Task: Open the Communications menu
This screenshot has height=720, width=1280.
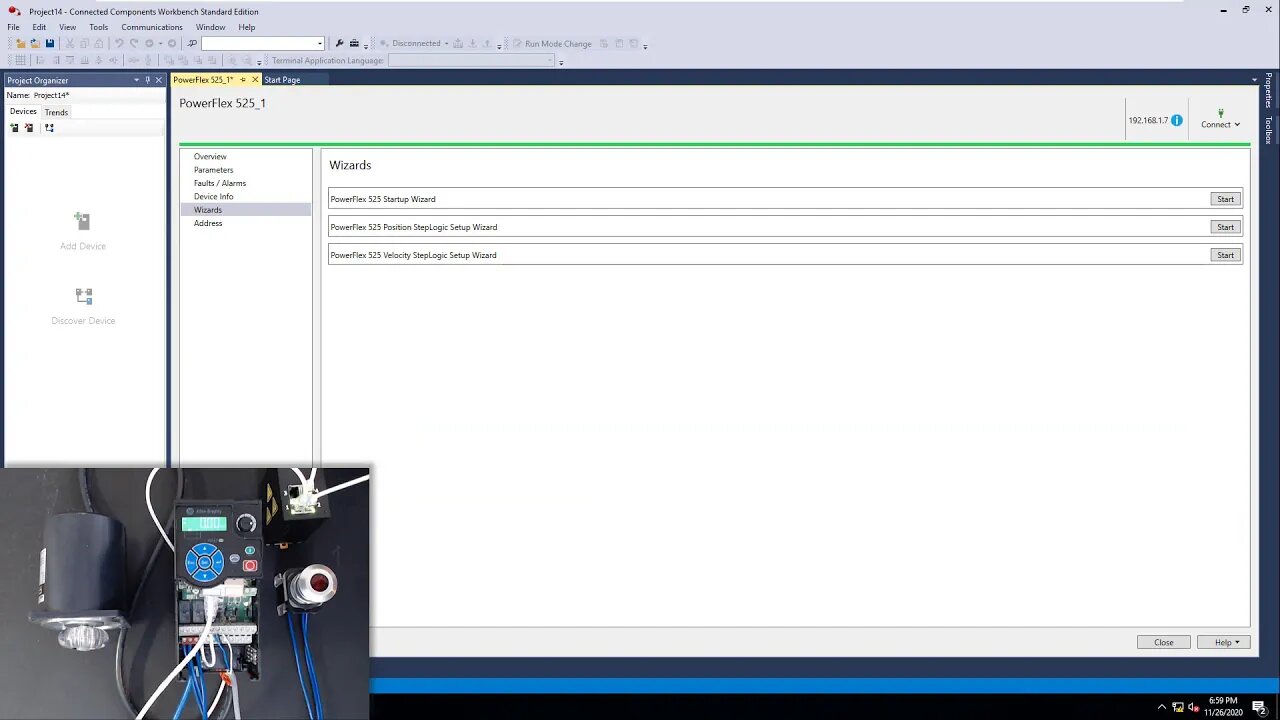Action: coord(152,27)
